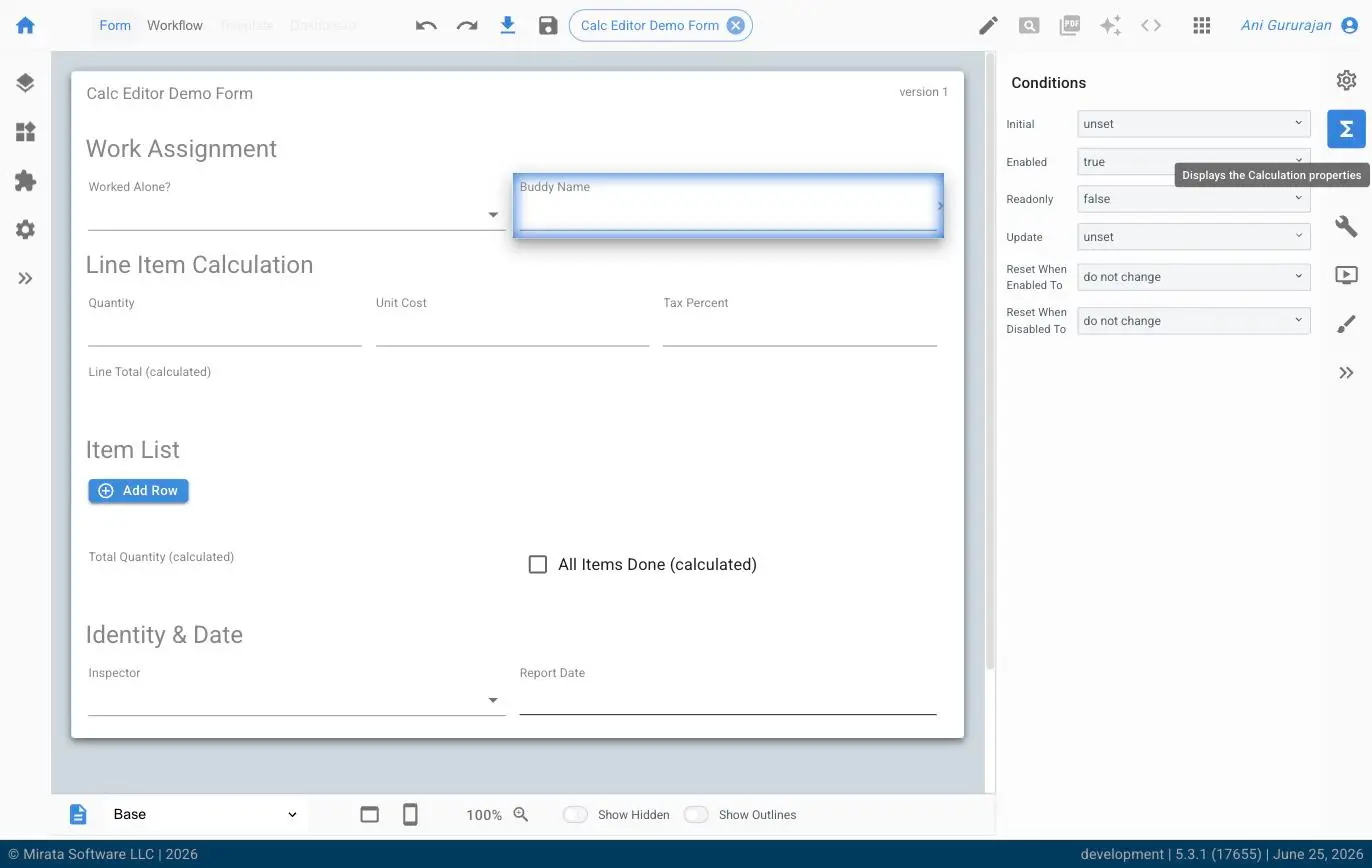Open the Base layer selector dropdown
Image resolution: width=1372 pixels, height=868 pixels.
(x=205, y=814)
